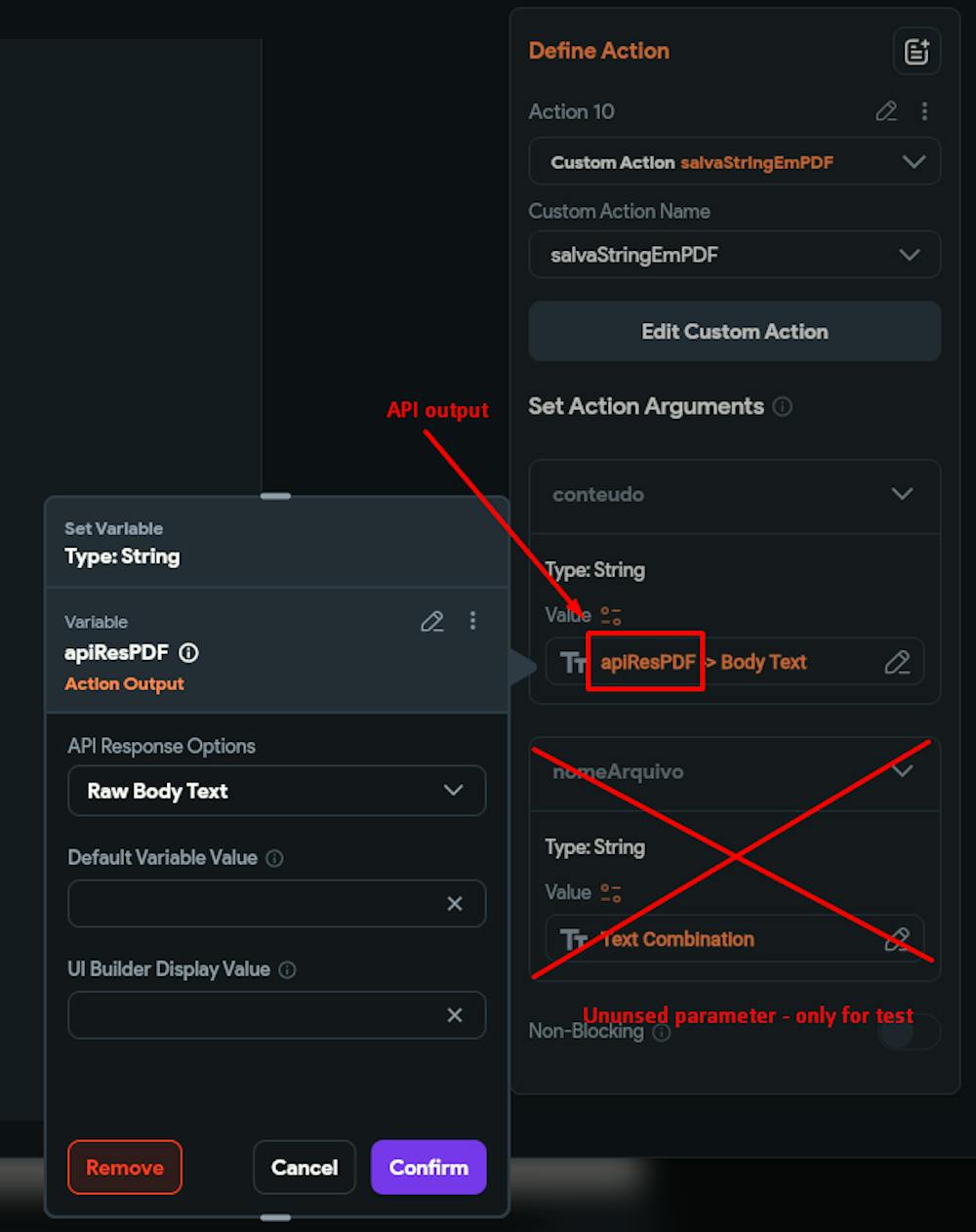Open the Custom Action salvaStringEmPDF dropdown
The height and width of the screenshot is (1232, 976).
(x=735, y=162)
